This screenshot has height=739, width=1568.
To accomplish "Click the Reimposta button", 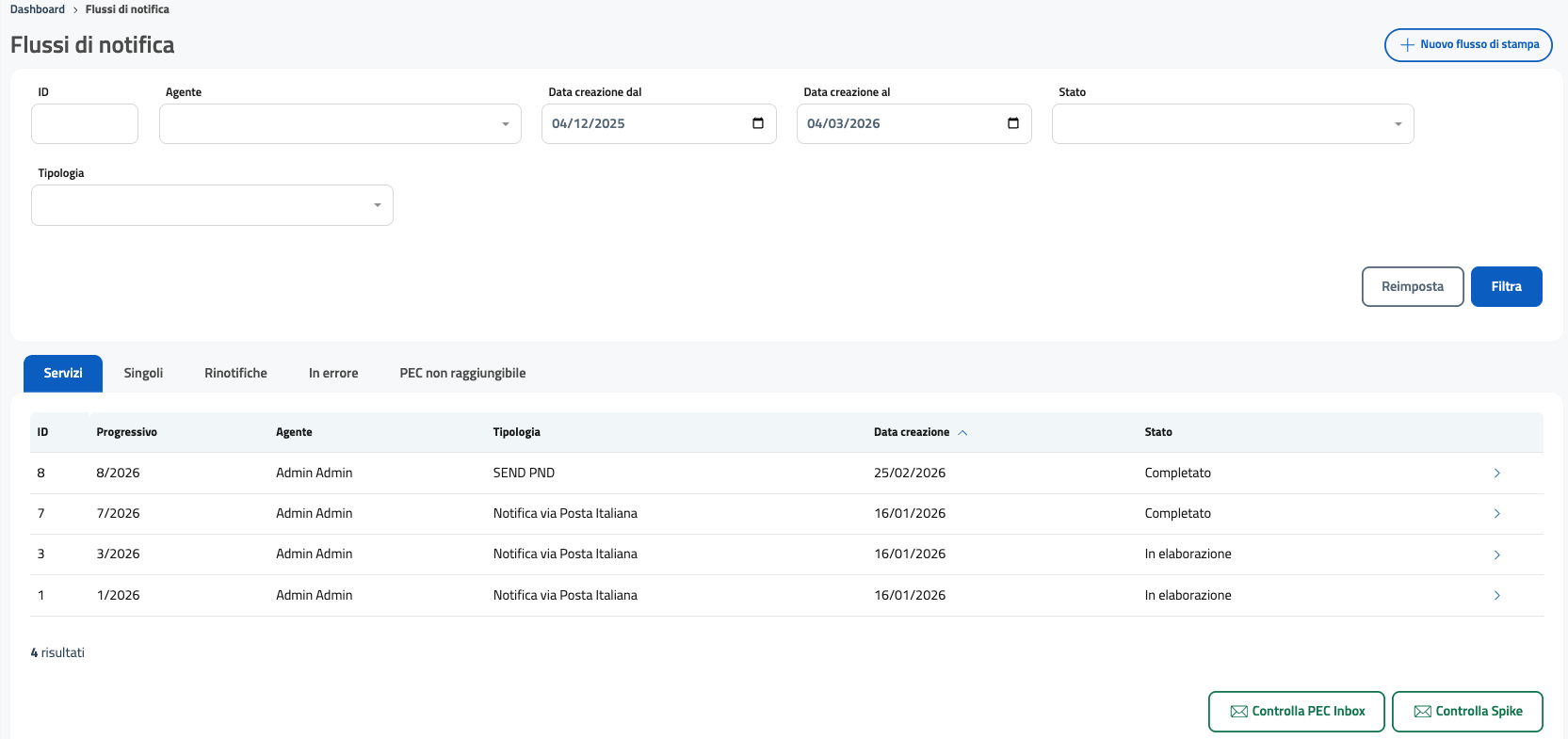I will coord(1412,287).
